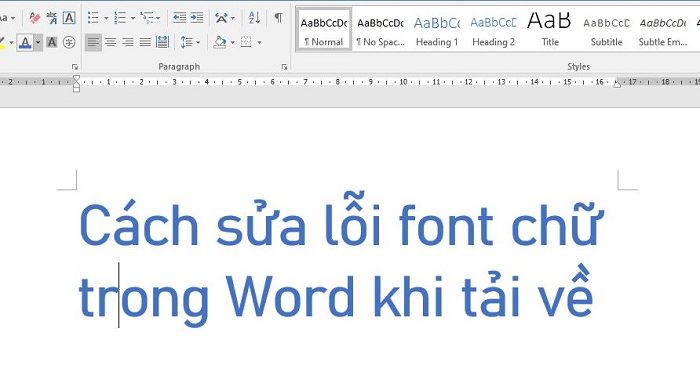Open the Line Spacing dropdown arrow
700x375 pixels.
tap(198, 43)
